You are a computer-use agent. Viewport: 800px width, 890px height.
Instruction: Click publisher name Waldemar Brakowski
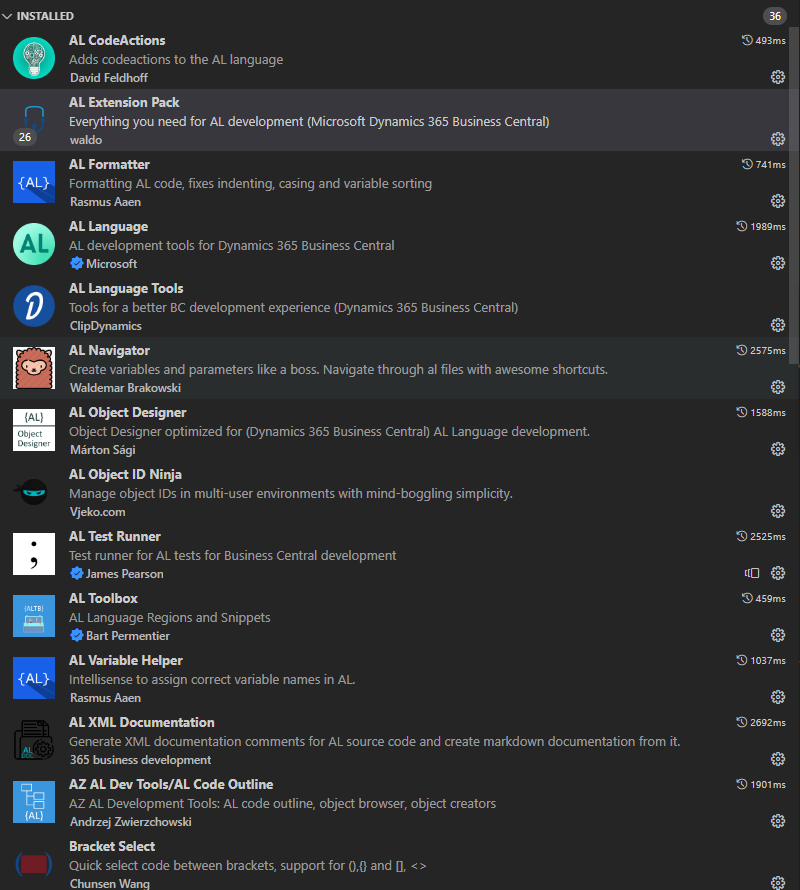coord(125,388)
